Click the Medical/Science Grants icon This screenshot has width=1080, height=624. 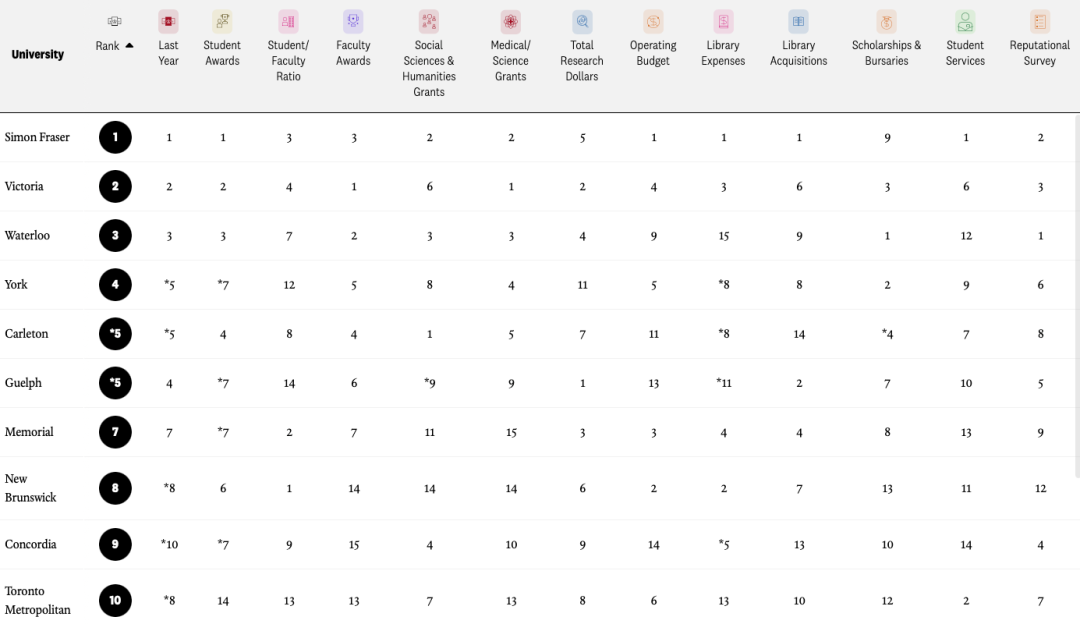[510, 21]
